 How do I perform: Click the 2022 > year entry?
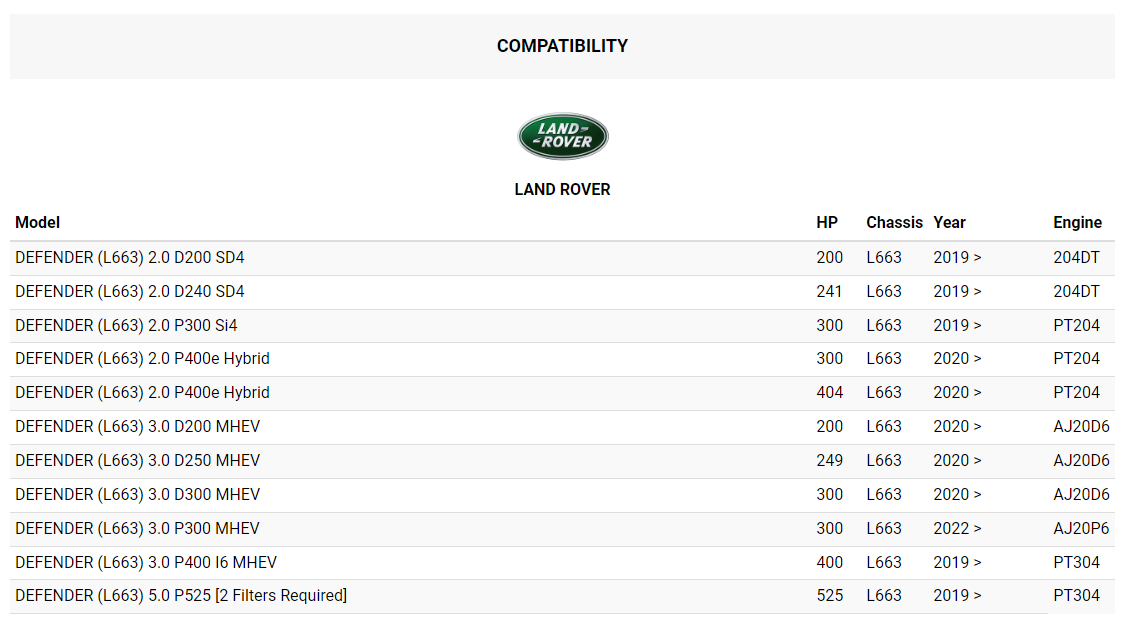click(957, 528)
